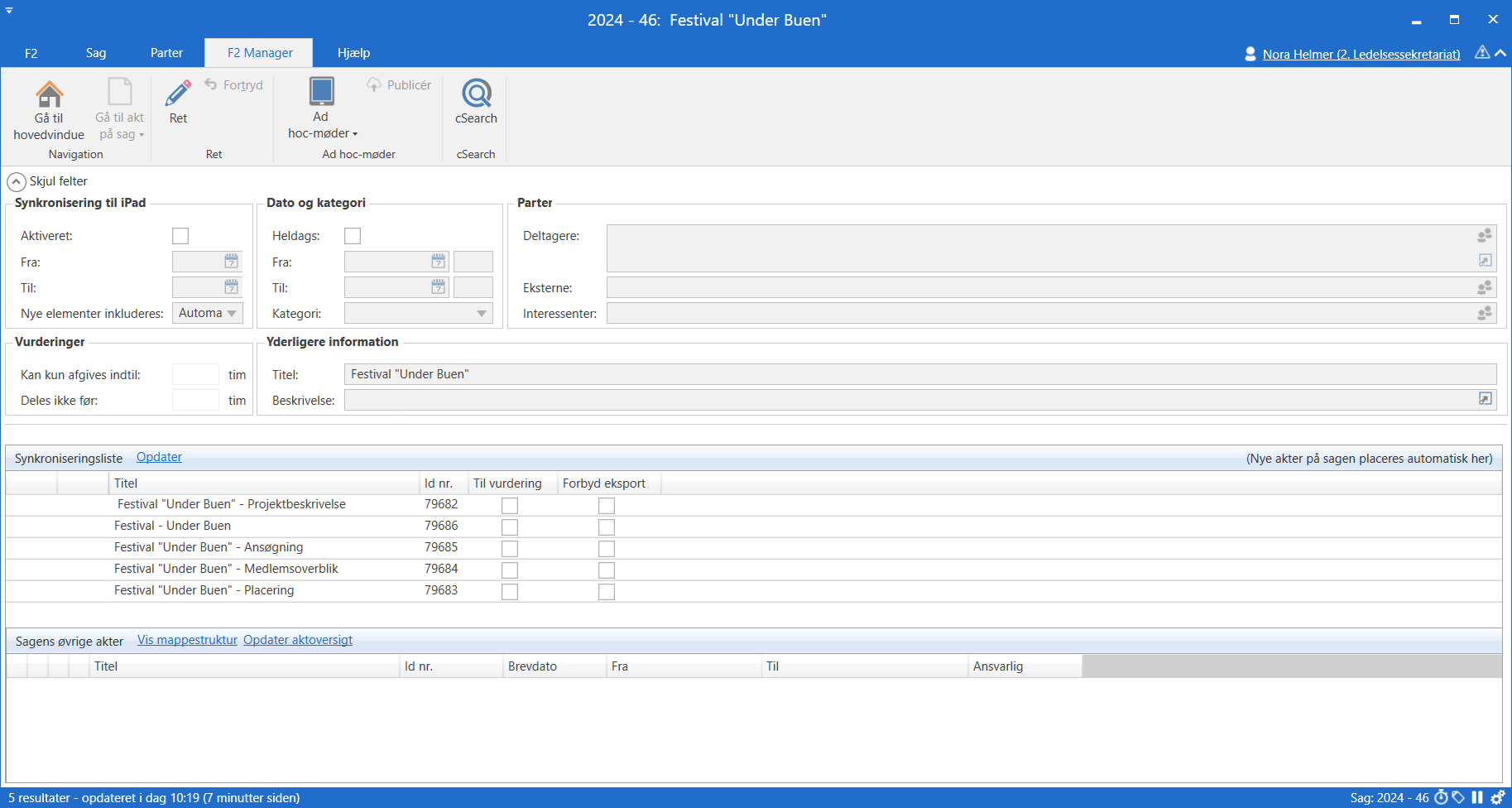Open calendar picker for iPad sync Fra date

[x=232, y=262]
